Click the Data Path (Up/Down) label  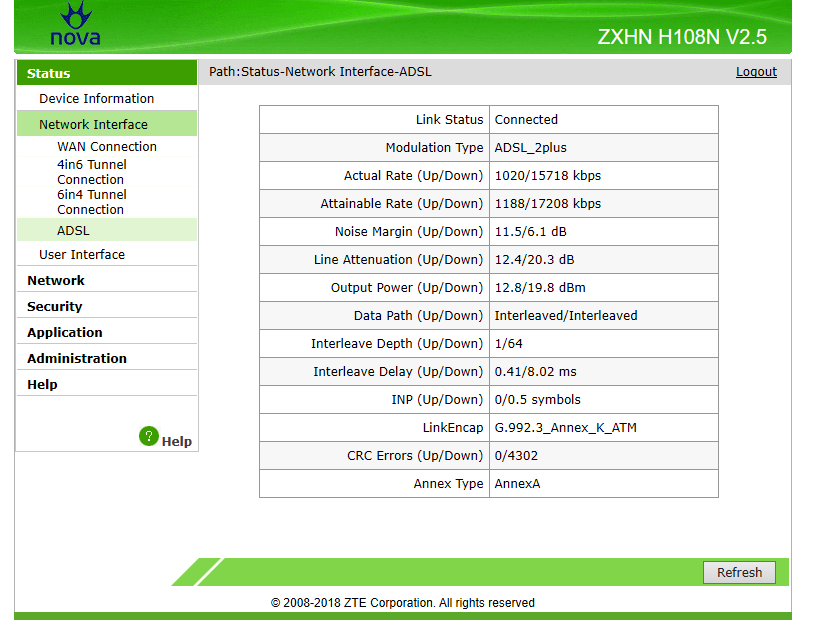pos(418,316)
